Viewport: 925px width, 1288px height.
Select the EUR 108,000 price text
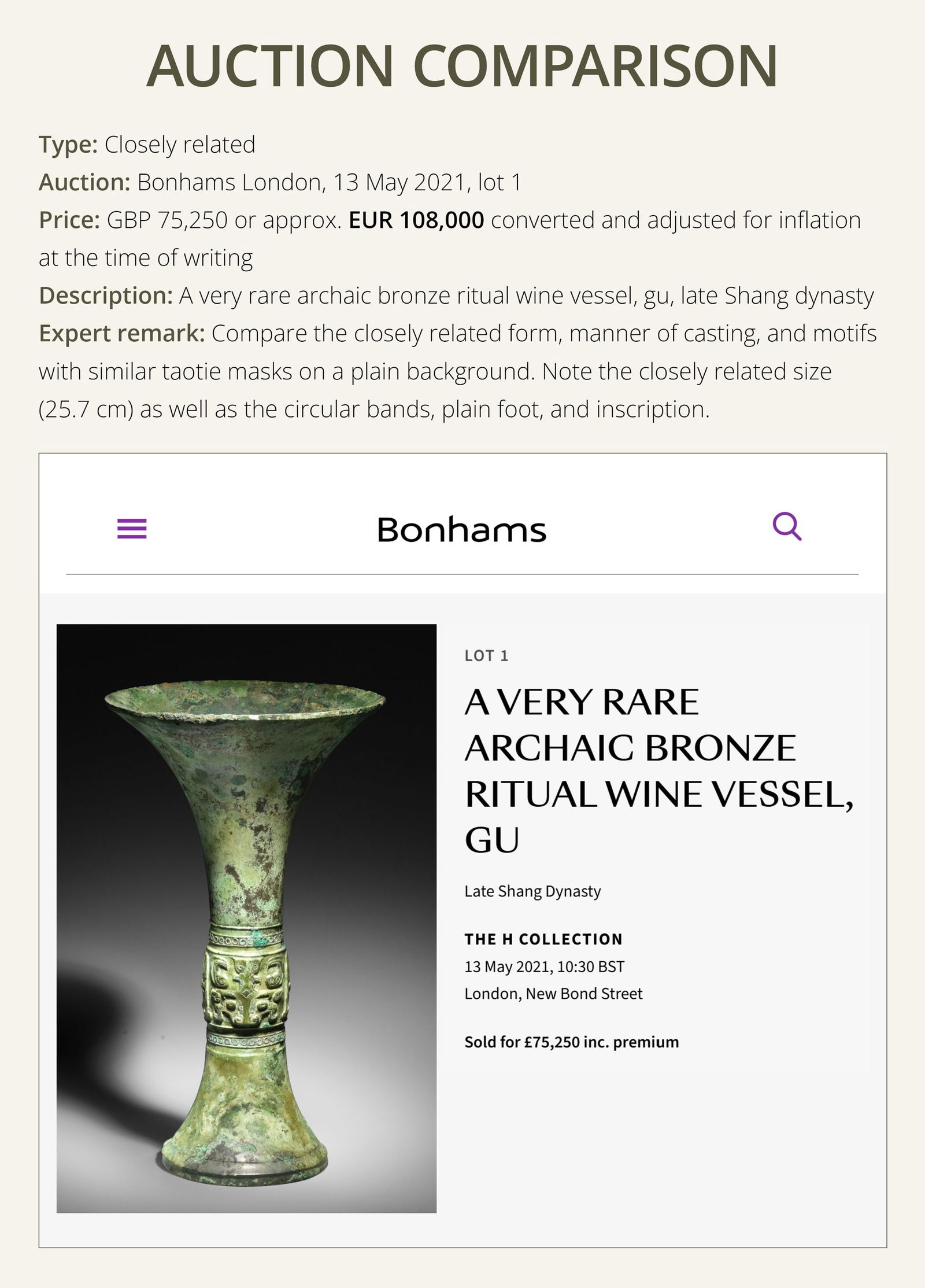pyautogui.click(x=415, y=220)
